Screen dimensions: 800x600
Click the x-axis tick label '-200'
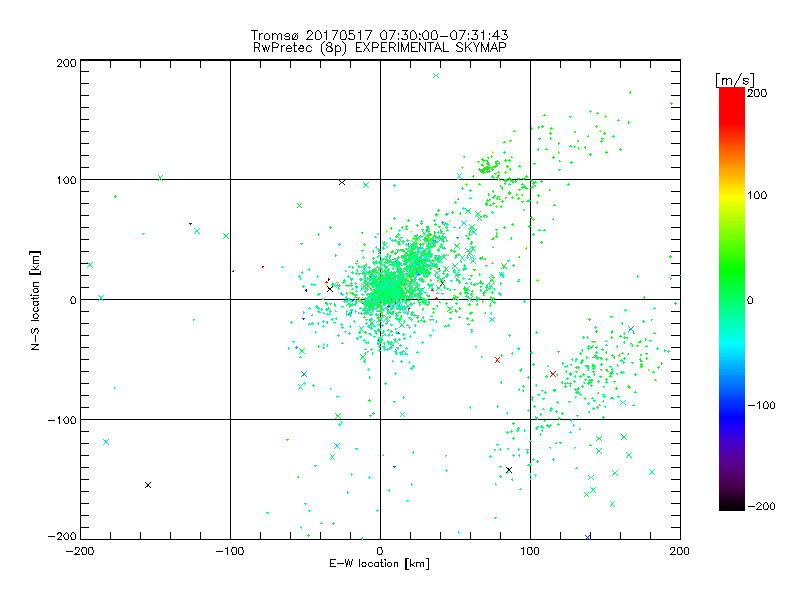click(x=80, y=551)
